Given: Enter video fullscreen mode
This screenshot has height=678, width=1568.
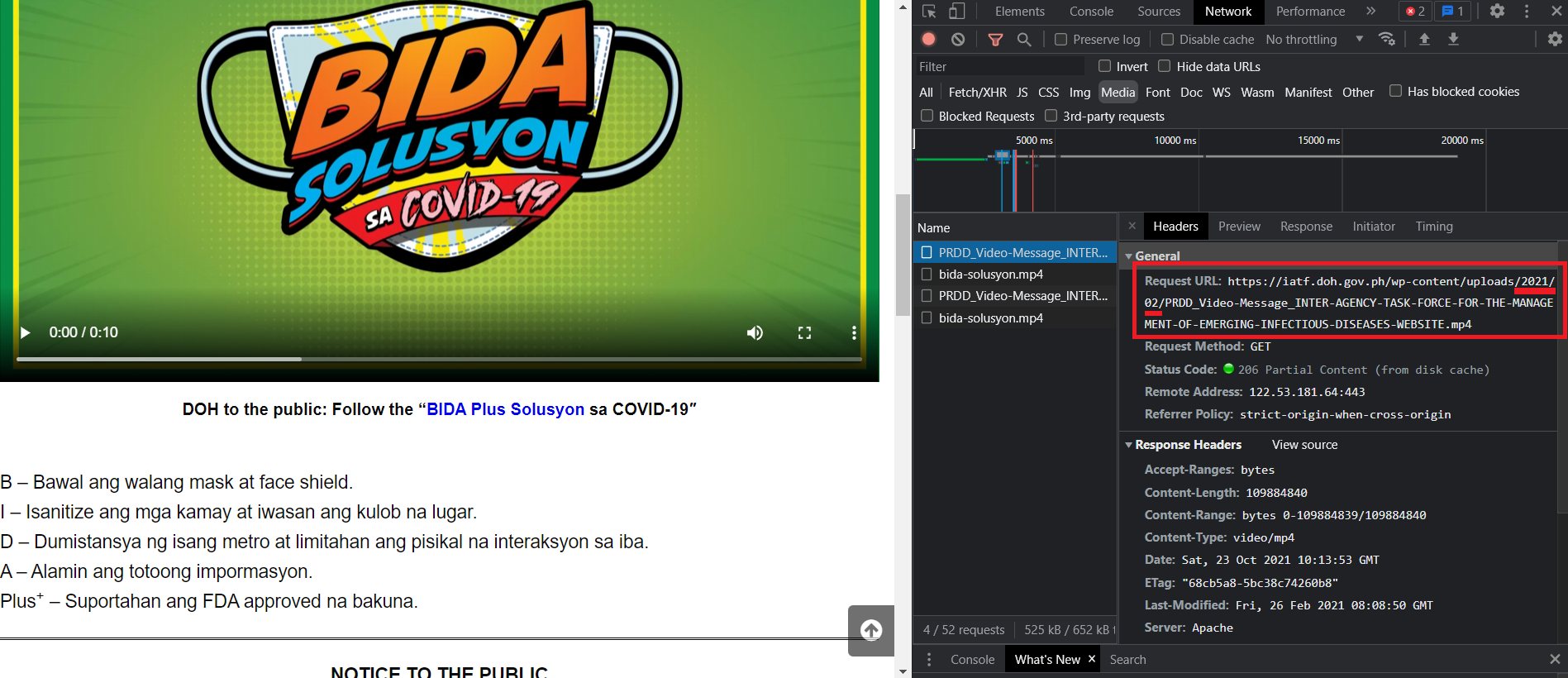Looking at the screenshot, I should (804, 332).
